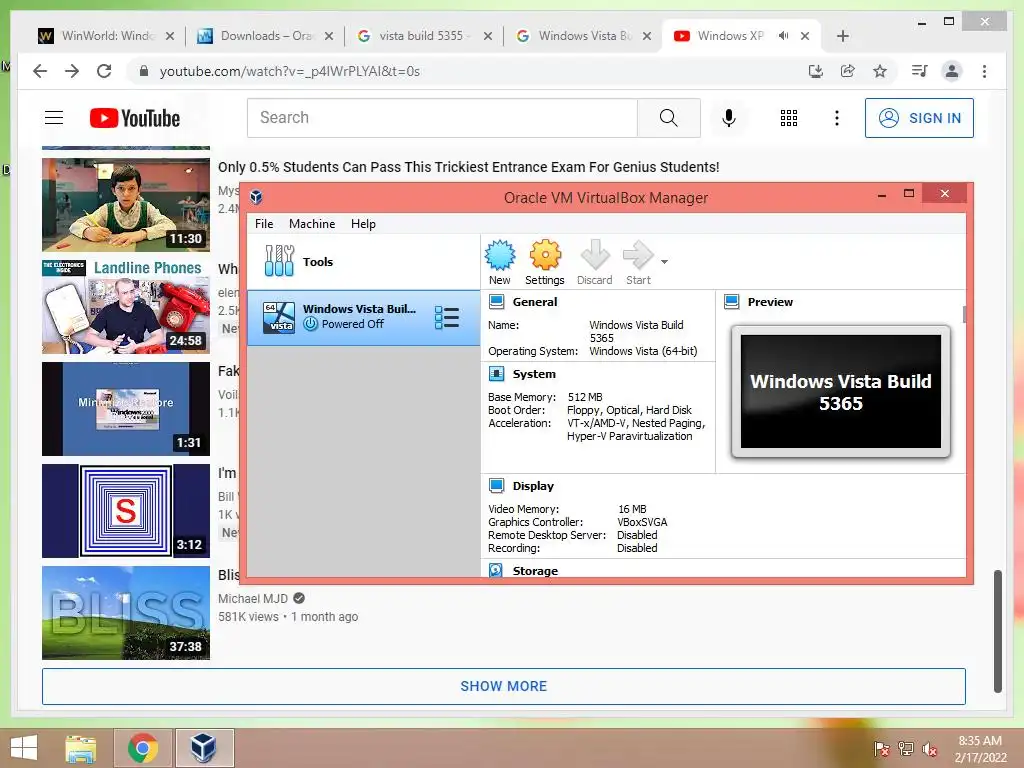Click the System section header
The height and width of the screenshot is (768, 1024).
coord(534,374)
